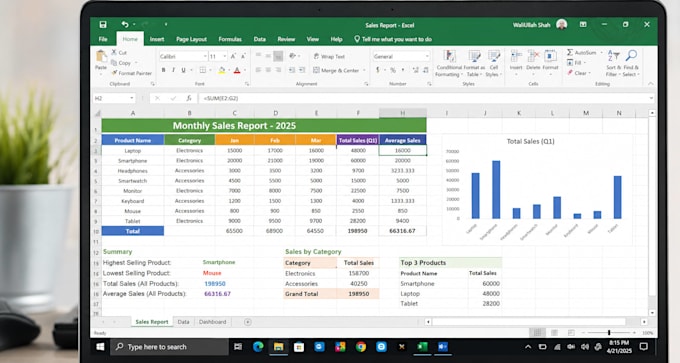
Task: Open the Dashboard sheet tab
Action: pyautogui.click(x=212, y=322)
